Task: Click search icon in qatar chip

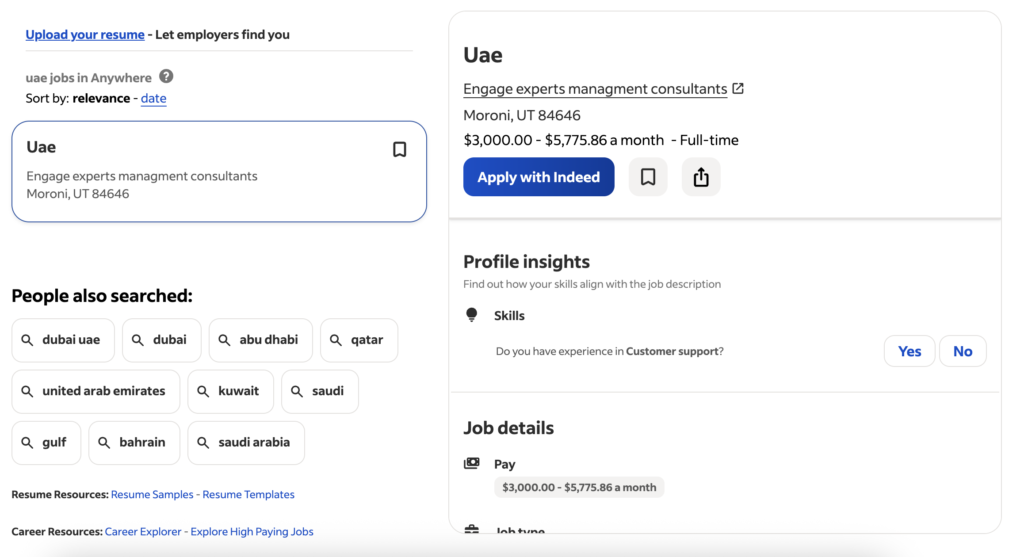Action: coord(336,340)
